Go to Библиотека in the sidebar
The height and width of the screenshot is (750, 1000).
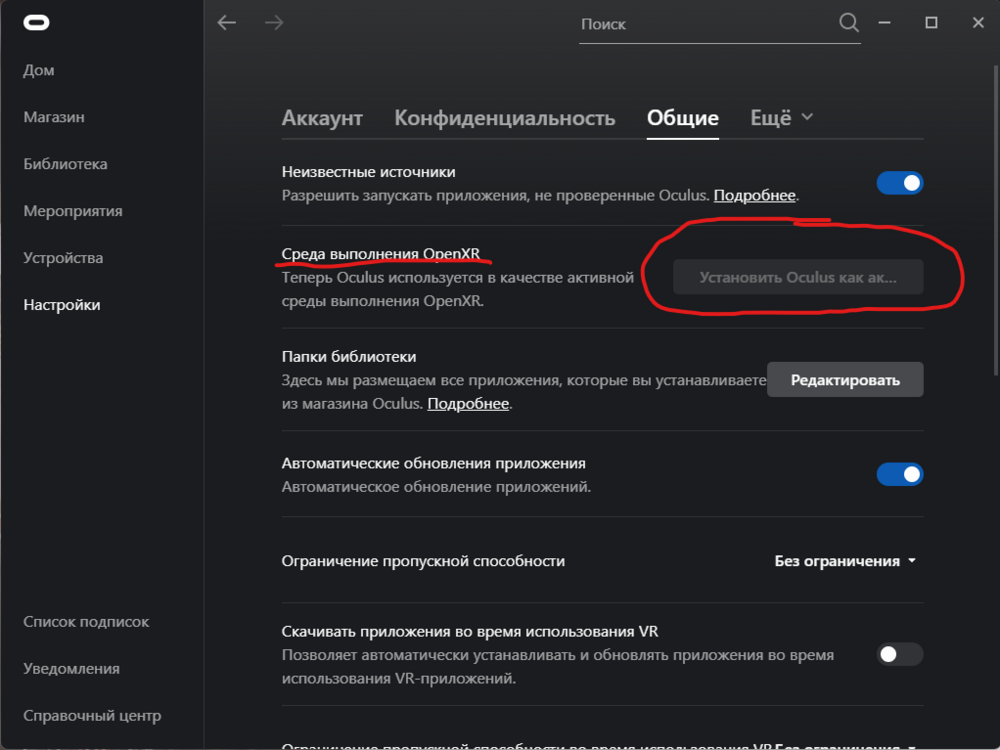(65, 164)
